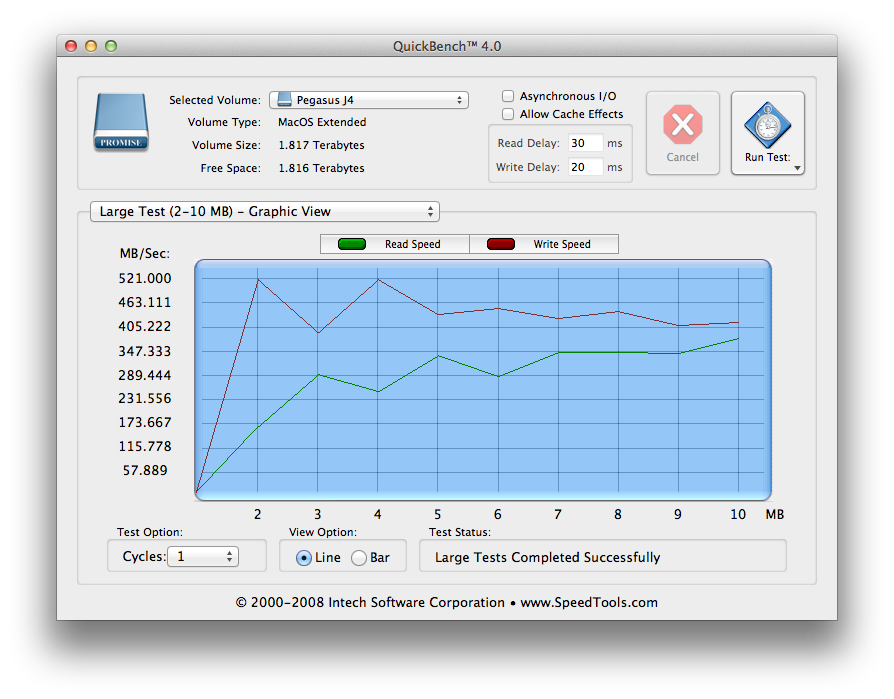Click the '521.000' y-axis value
The image size is (894, 699).
click(145, 278)
